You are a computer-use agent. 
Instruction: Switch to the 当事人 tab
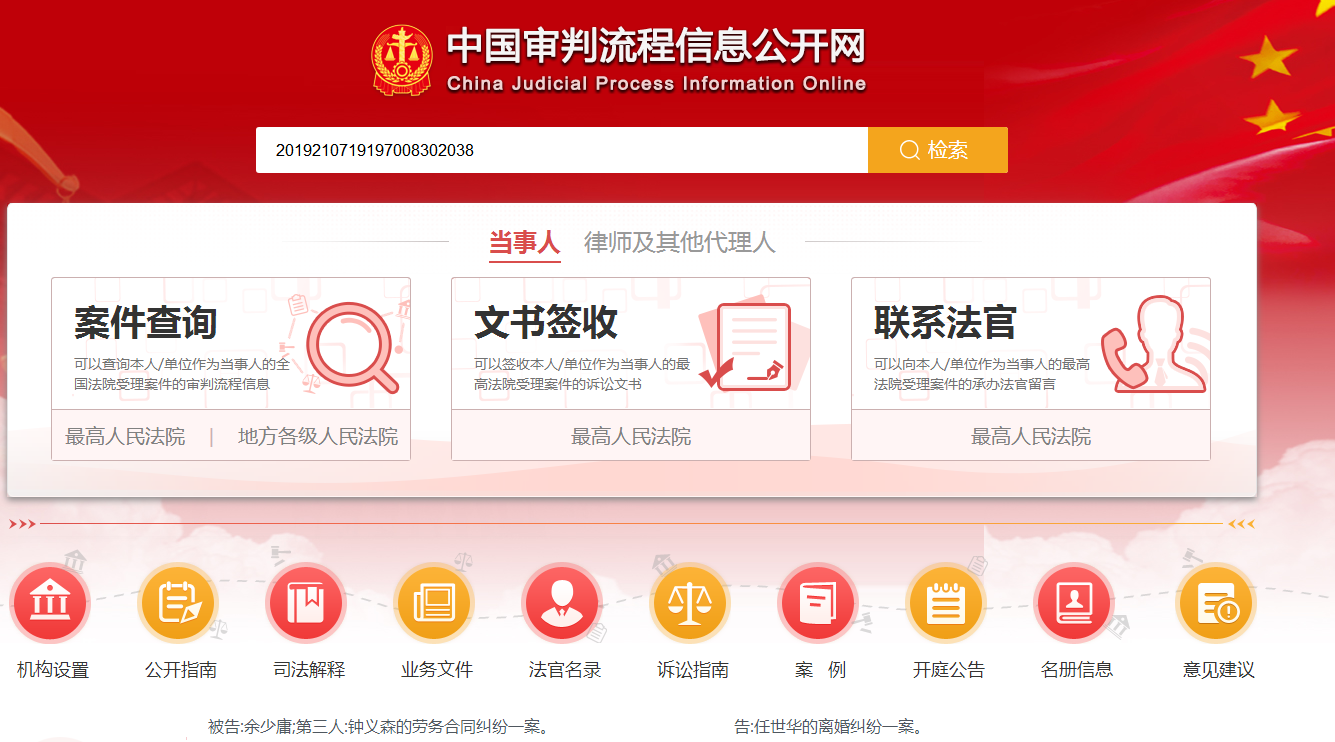[x=524, y=243]
